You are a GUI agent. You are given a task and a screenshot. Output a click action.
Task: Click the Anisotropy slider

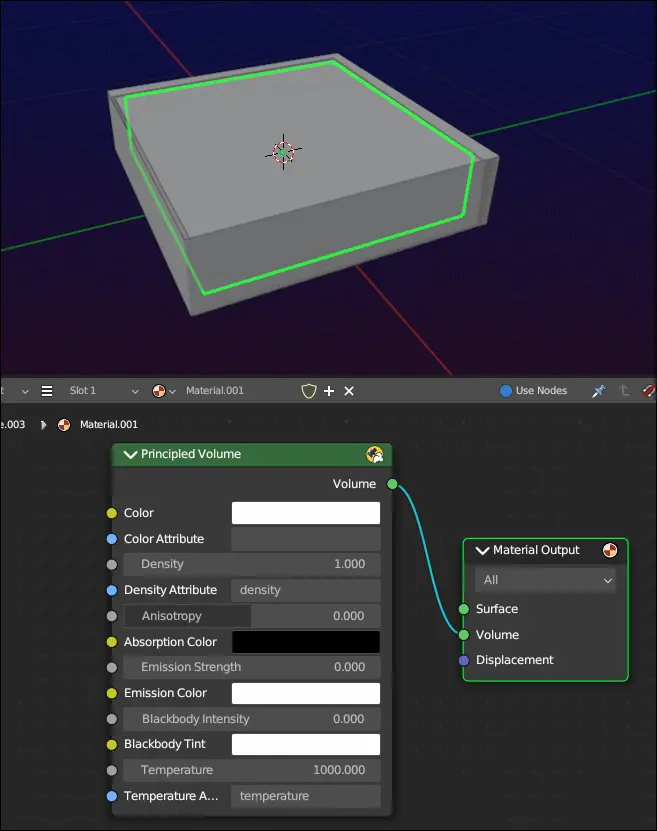[x=252, y=616]
